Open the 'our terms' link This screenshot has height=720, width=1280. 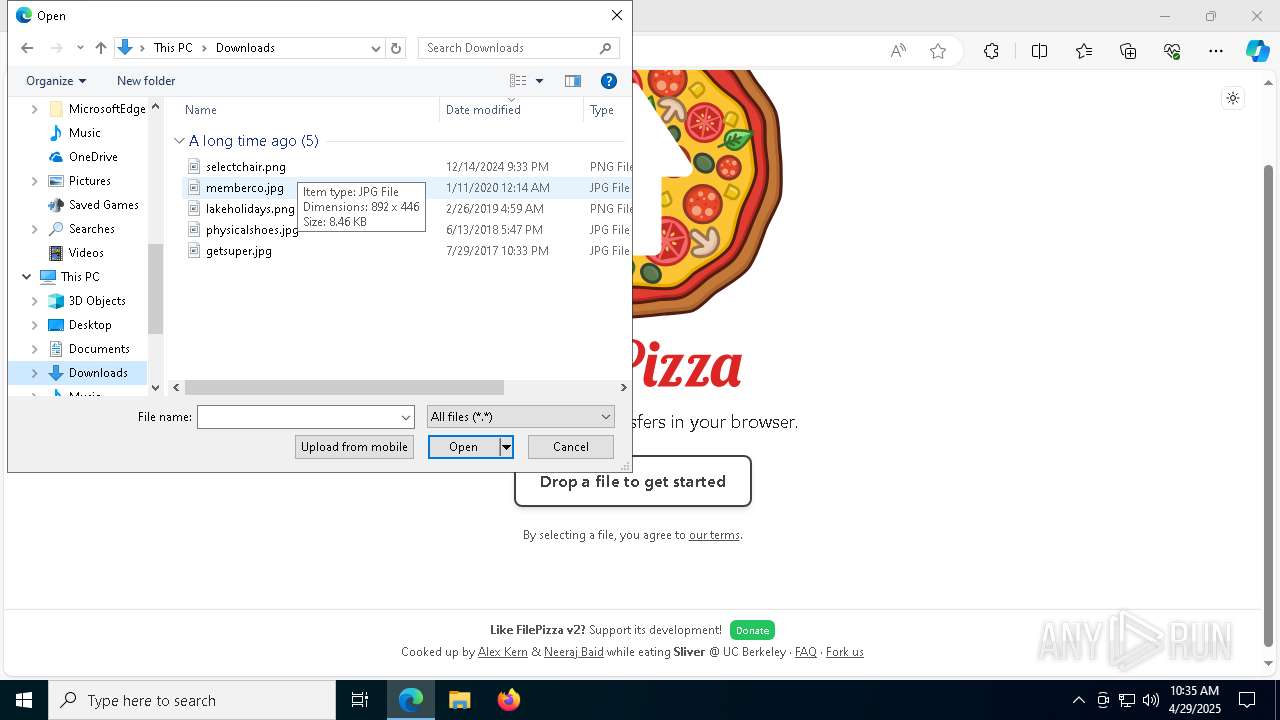coord(714,535)
